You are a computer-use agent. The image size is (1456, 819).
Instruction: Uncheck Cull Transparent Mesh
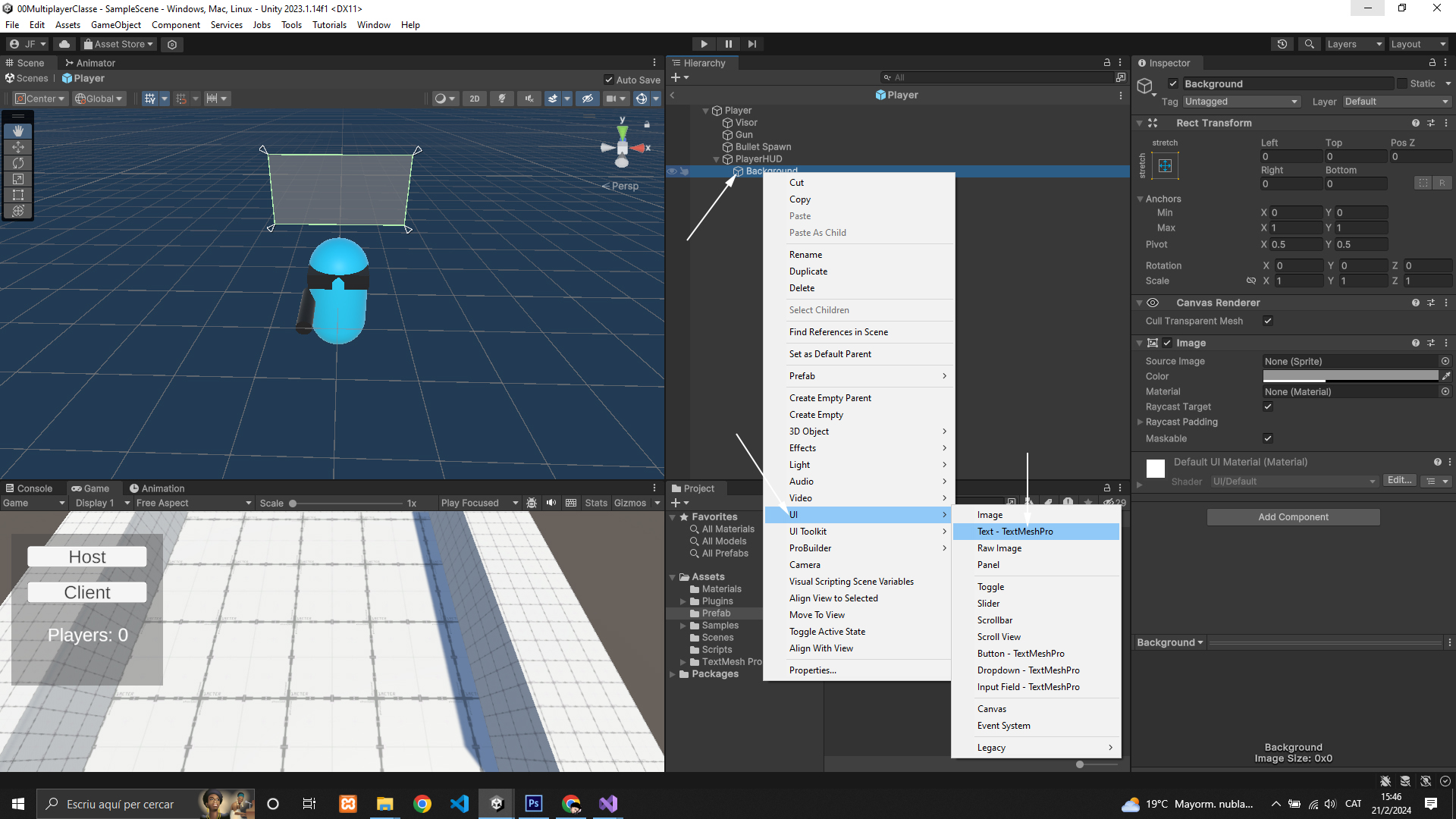click(x=1268, y=322)
